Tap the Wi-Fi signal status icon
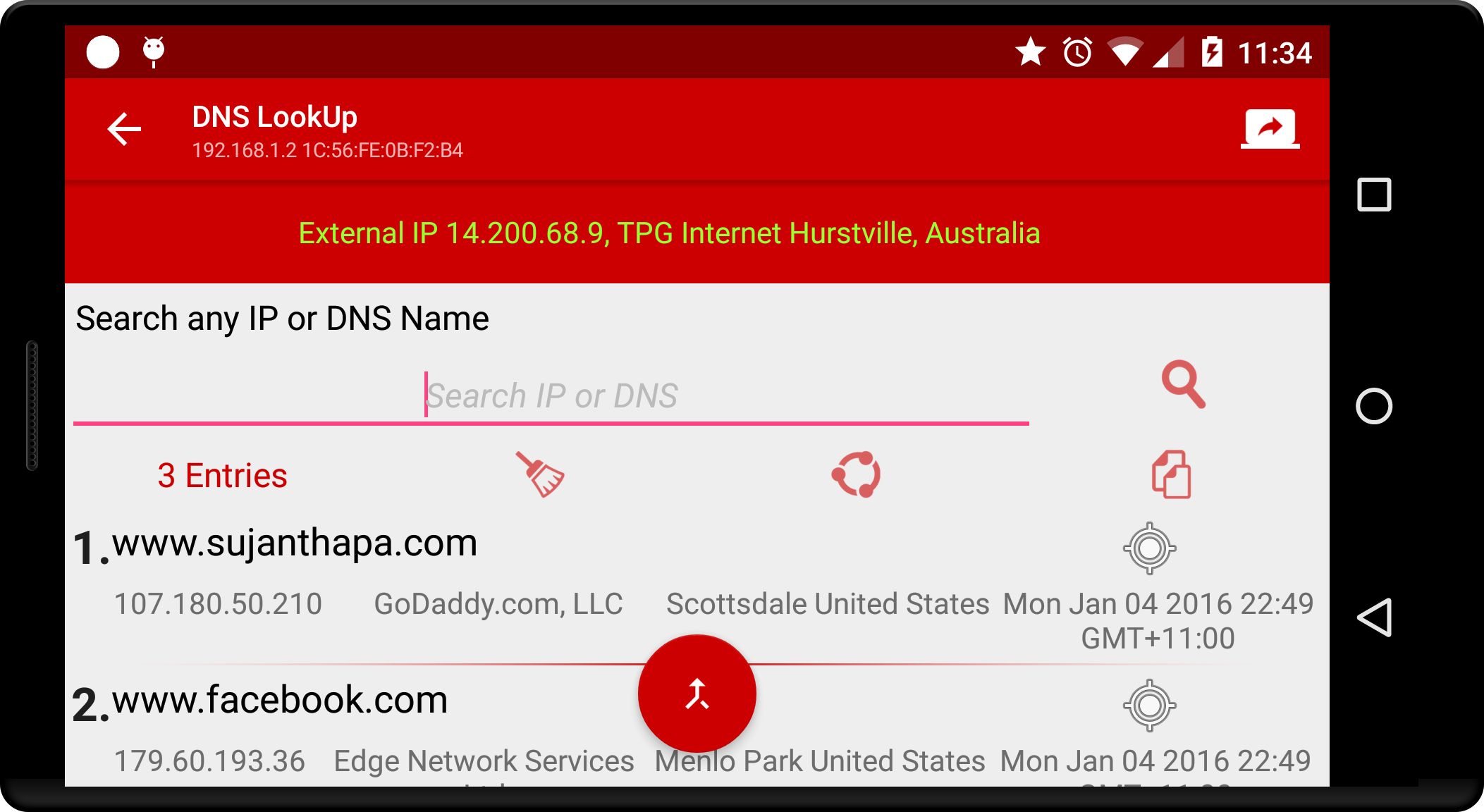1484x812 pixels. (x=1125, y=52)
